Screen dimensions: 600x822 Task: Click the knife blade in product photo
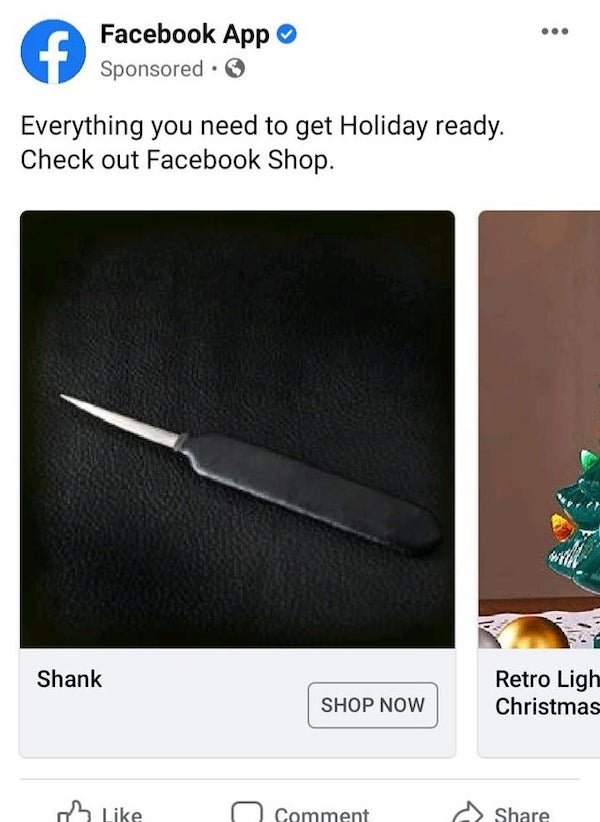(121, 421)
